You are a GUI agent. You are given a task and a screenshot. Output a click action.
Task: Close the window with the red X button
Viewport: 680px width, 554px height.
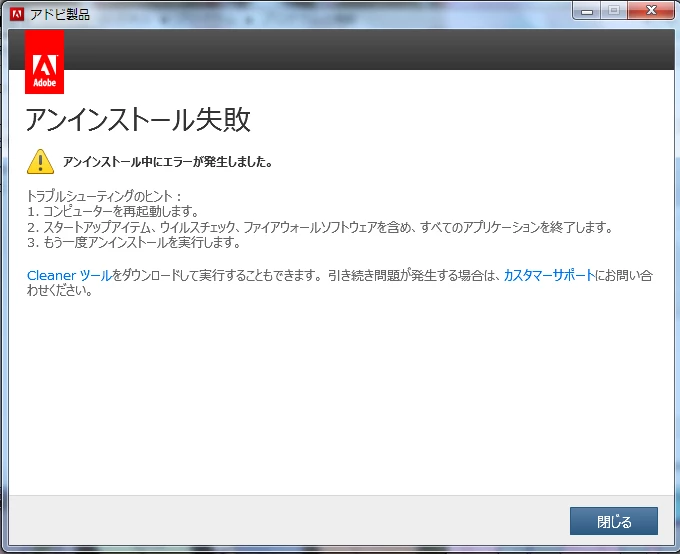click(651, 11)
